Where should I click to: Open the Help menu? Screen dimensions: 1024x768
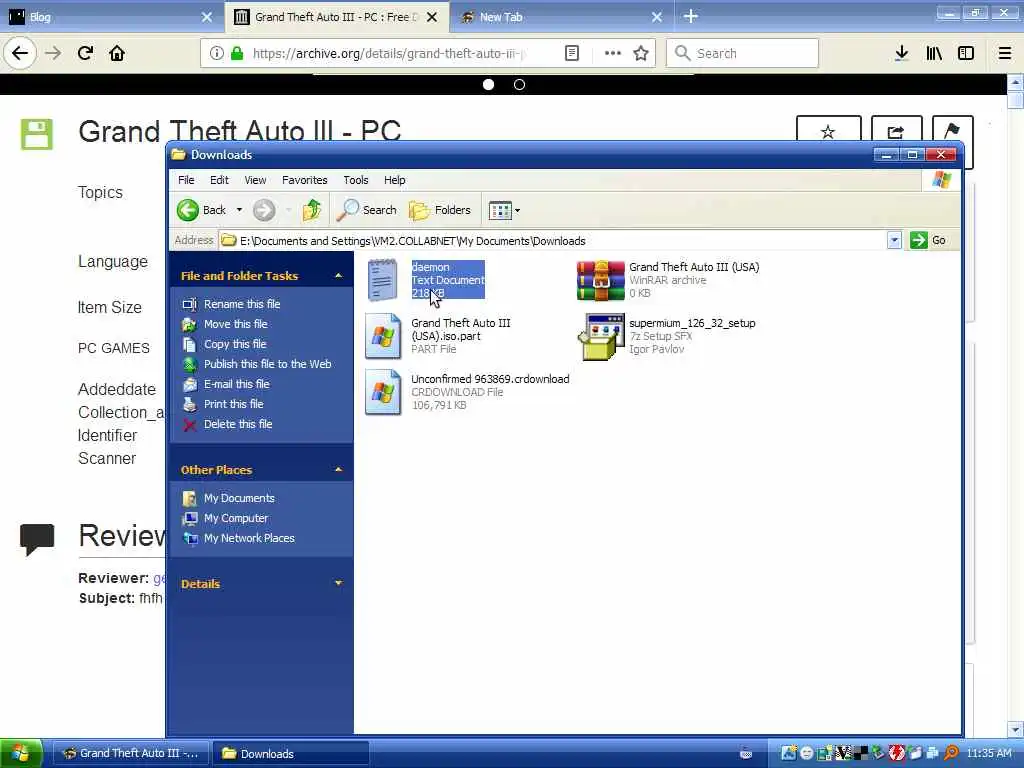pyautogui.click(x=394, y=180)
